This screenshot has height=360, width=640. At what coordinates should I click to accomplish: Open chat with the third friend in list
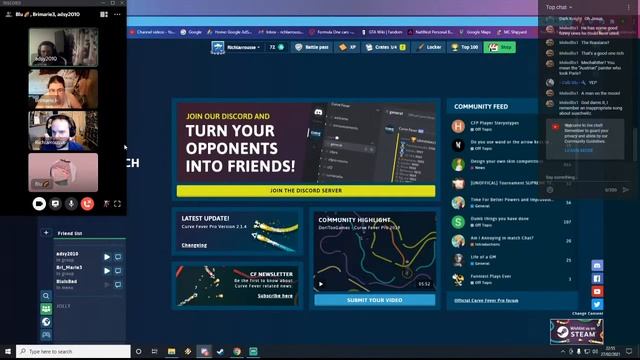tap(118, 284)
